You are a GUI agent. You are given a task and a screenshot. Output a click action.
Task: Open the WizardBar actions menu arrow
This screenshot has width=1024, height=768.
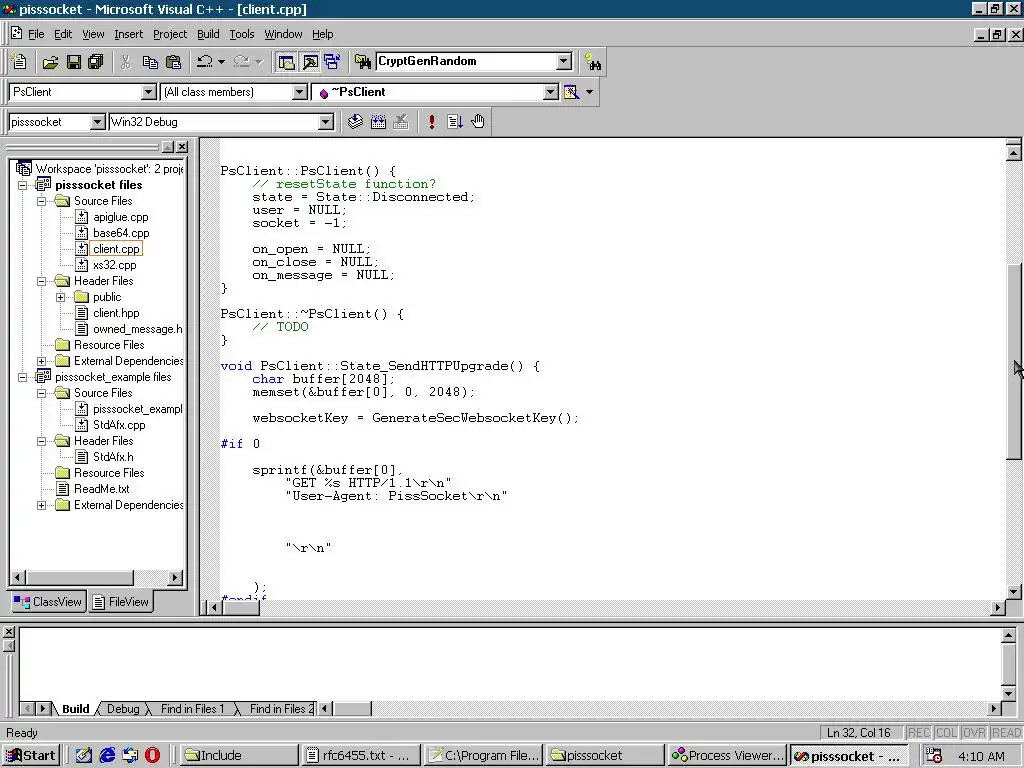590,92
